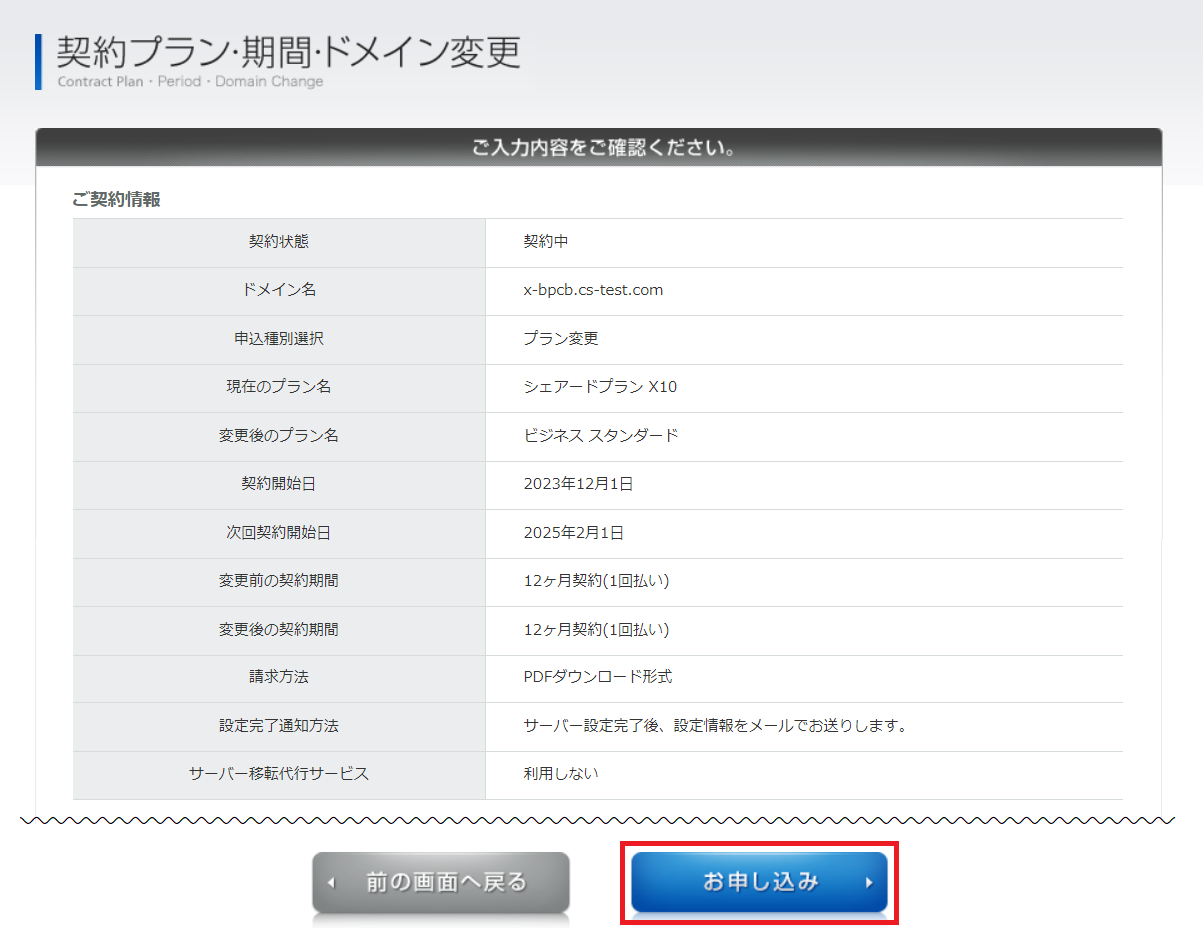The width and height of the screenshot is (1203, 945).
Task: Click the 2025年2月1日 next contract date
Action: pos(573,533)
